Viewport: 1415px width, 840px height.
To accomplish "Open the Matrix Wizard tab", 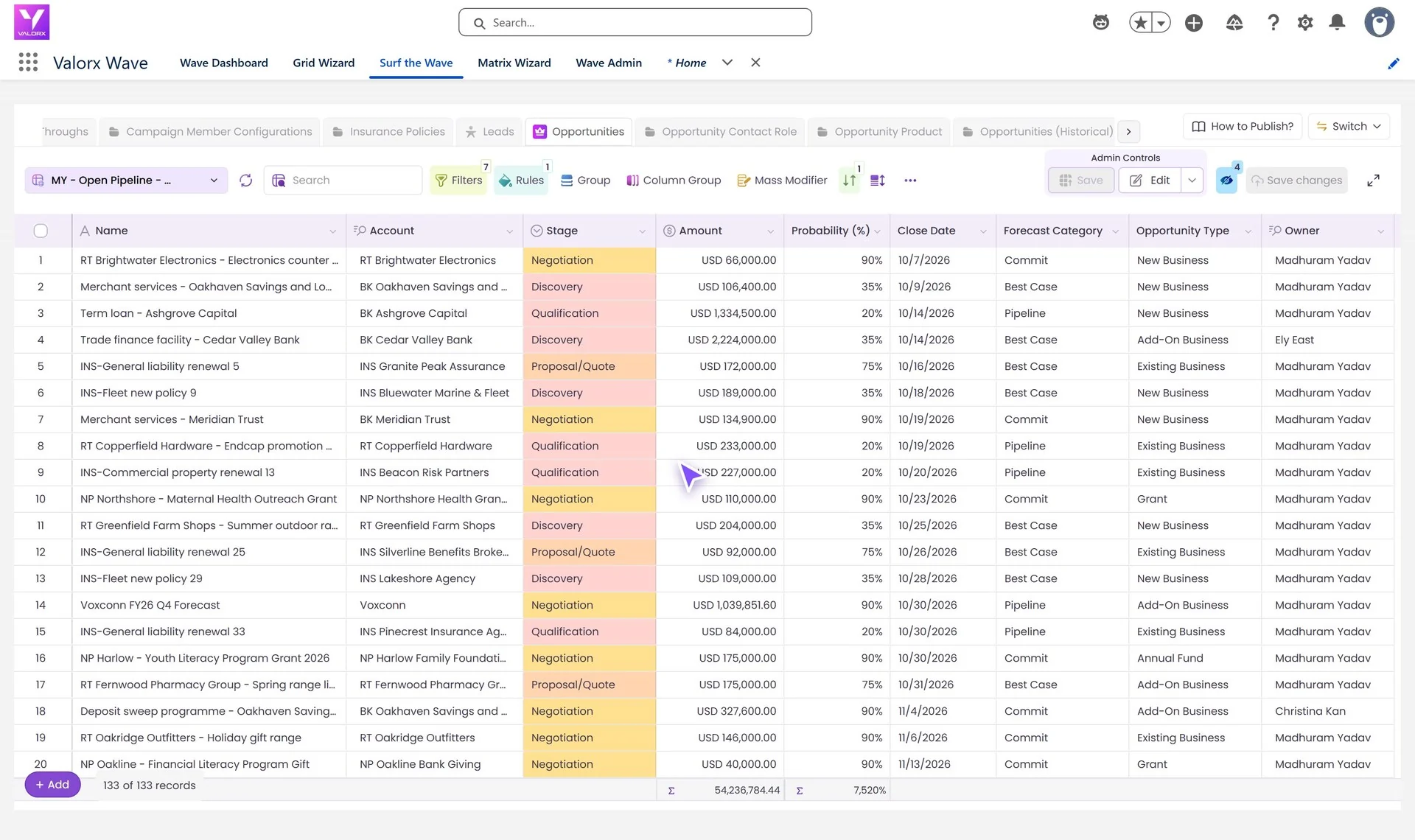I will tap(514, 63).
